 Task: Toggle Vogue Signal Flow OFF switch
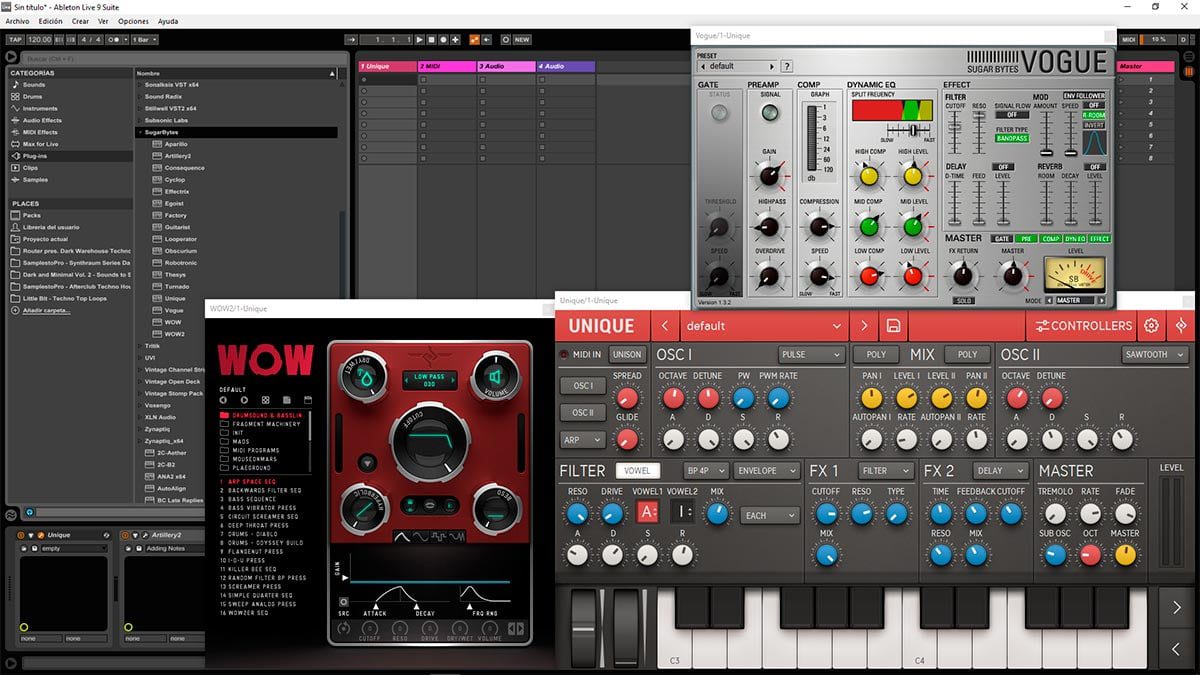[x=1011, y=115]
